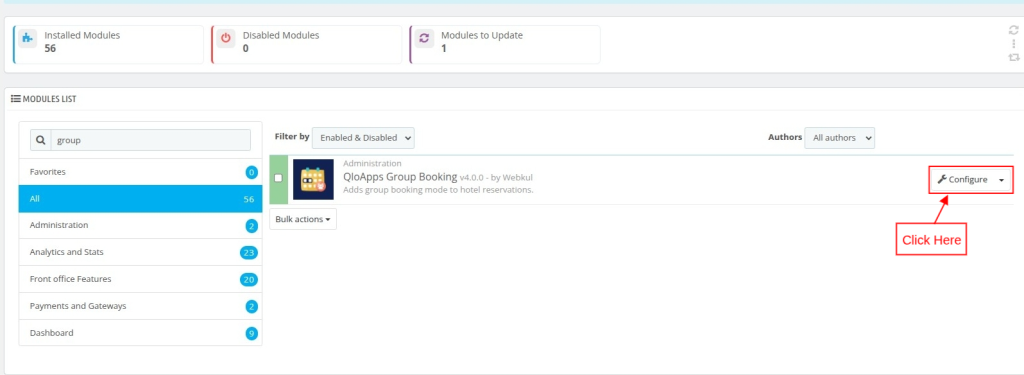Viewport: 1024px width, 375px height.
Task: Click the QloApps Group Booking calendar icon
Action: [313, 179]
